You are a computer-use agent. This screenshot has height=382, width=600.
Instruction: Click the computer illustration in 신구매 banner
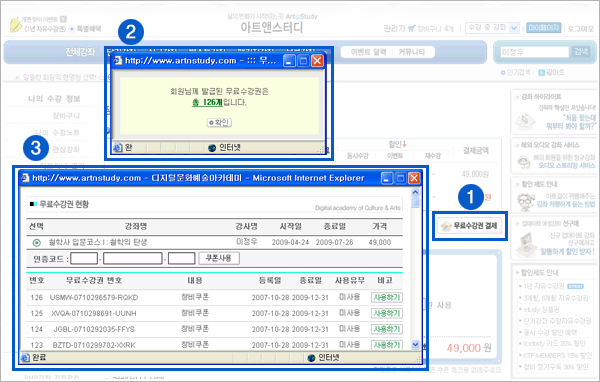click(527, 244)
